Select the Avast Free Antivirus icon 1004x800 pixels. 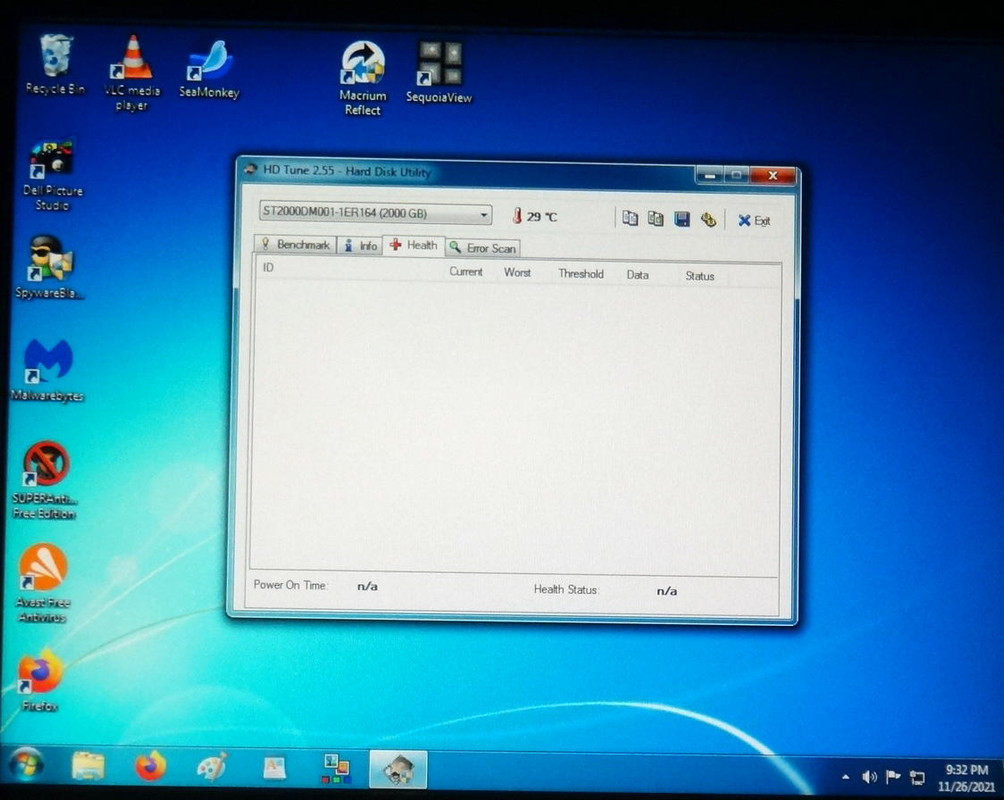click(x=42, y=584)
